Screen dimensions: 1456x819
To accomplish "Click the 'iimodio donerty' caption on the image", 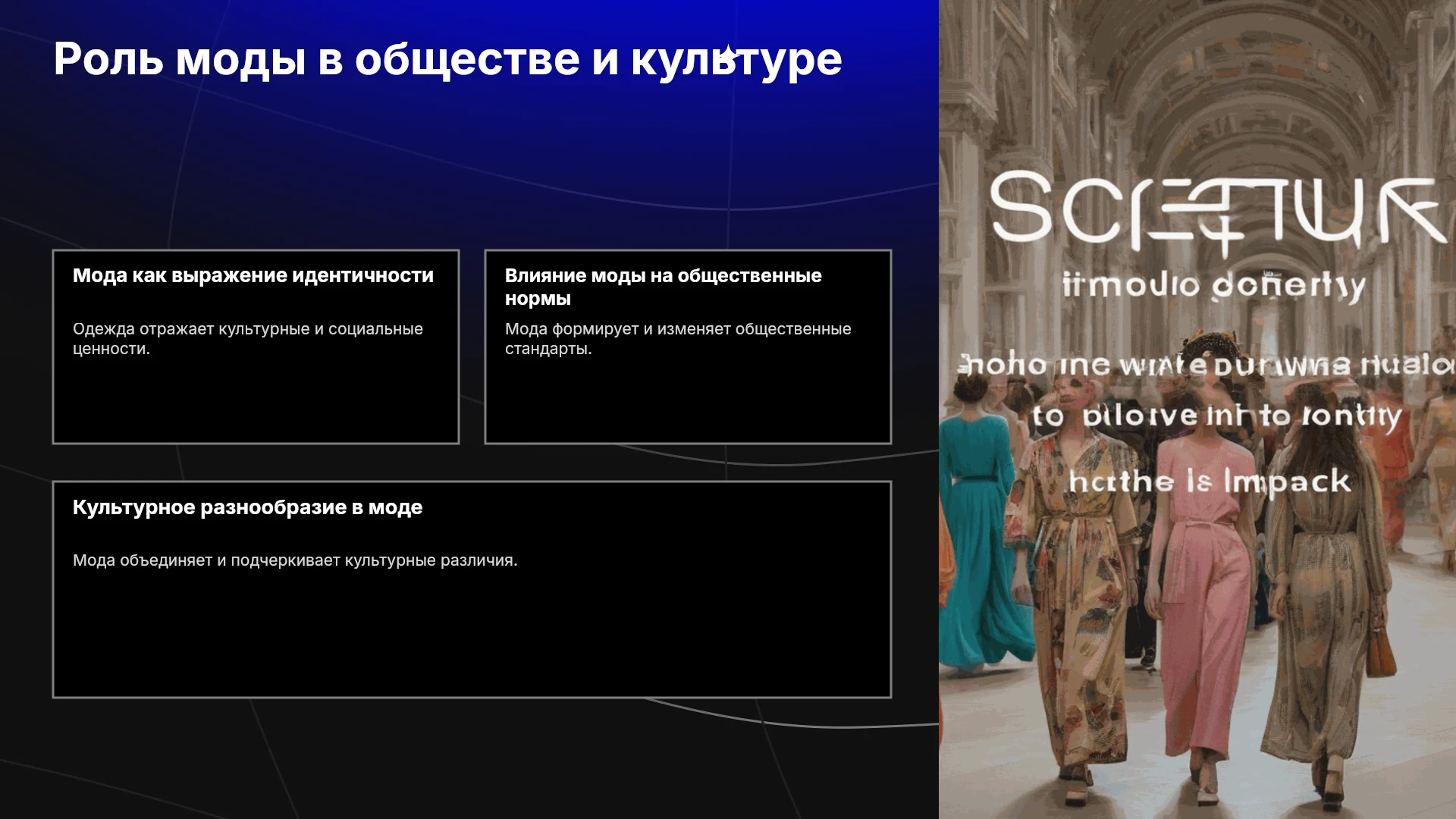I will click(x=1214, y=285).
